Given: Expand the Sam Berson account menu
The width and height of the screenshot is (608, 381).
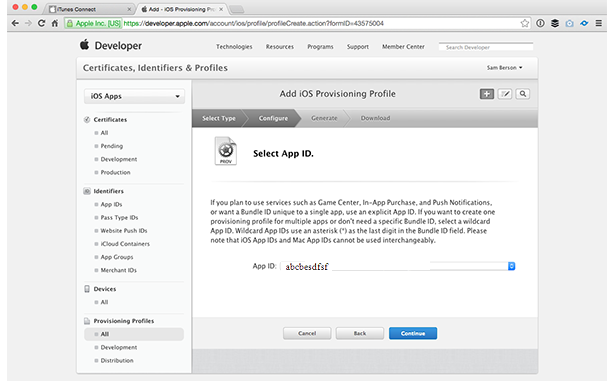Looking at the screenshot, I should [x=504, y=68].
